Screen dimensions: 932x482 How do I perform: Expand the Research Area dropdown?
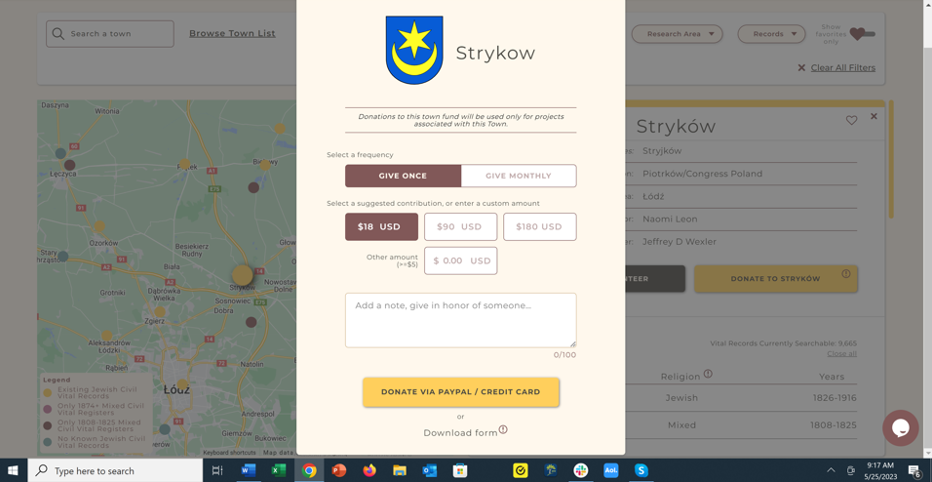(677, 34)
